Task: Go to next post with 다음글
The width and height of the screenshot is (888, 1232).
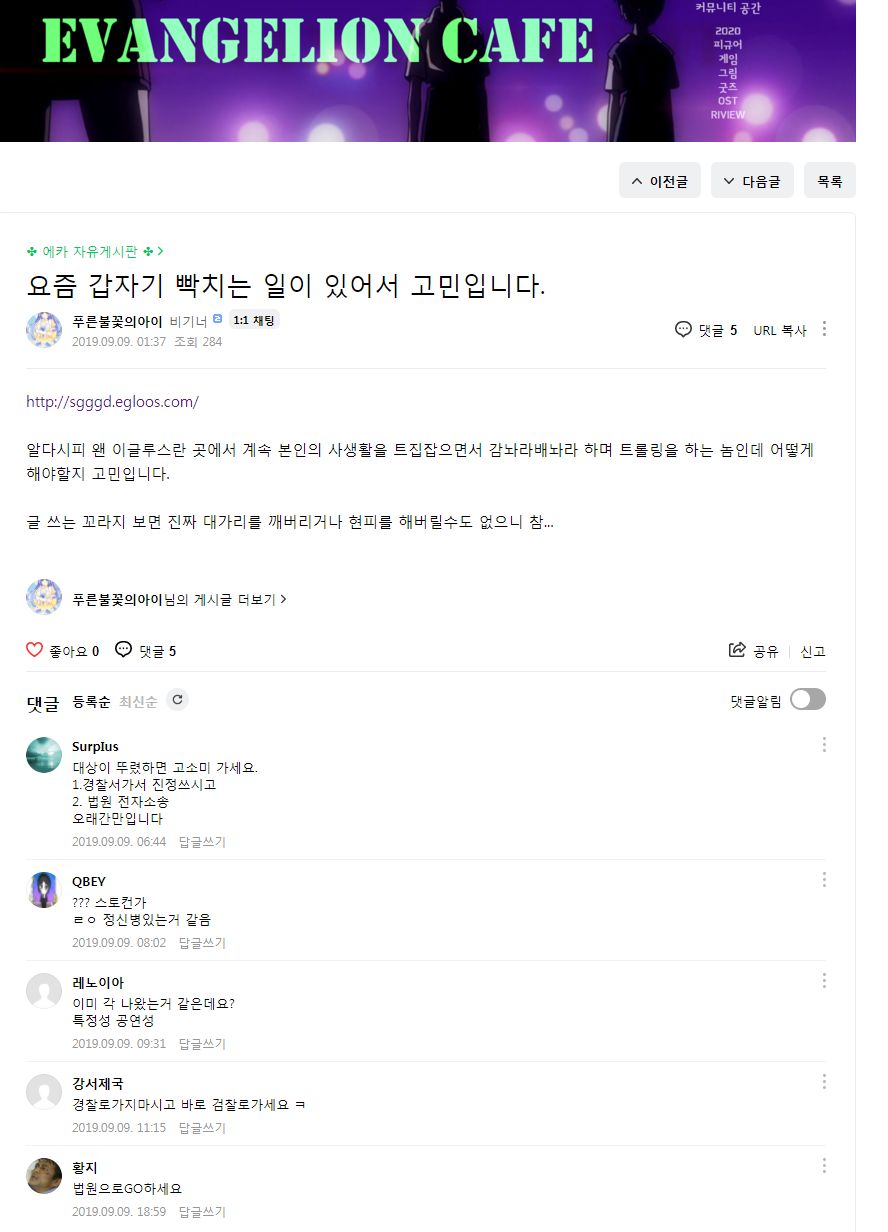Action: (x=752, y=181)
